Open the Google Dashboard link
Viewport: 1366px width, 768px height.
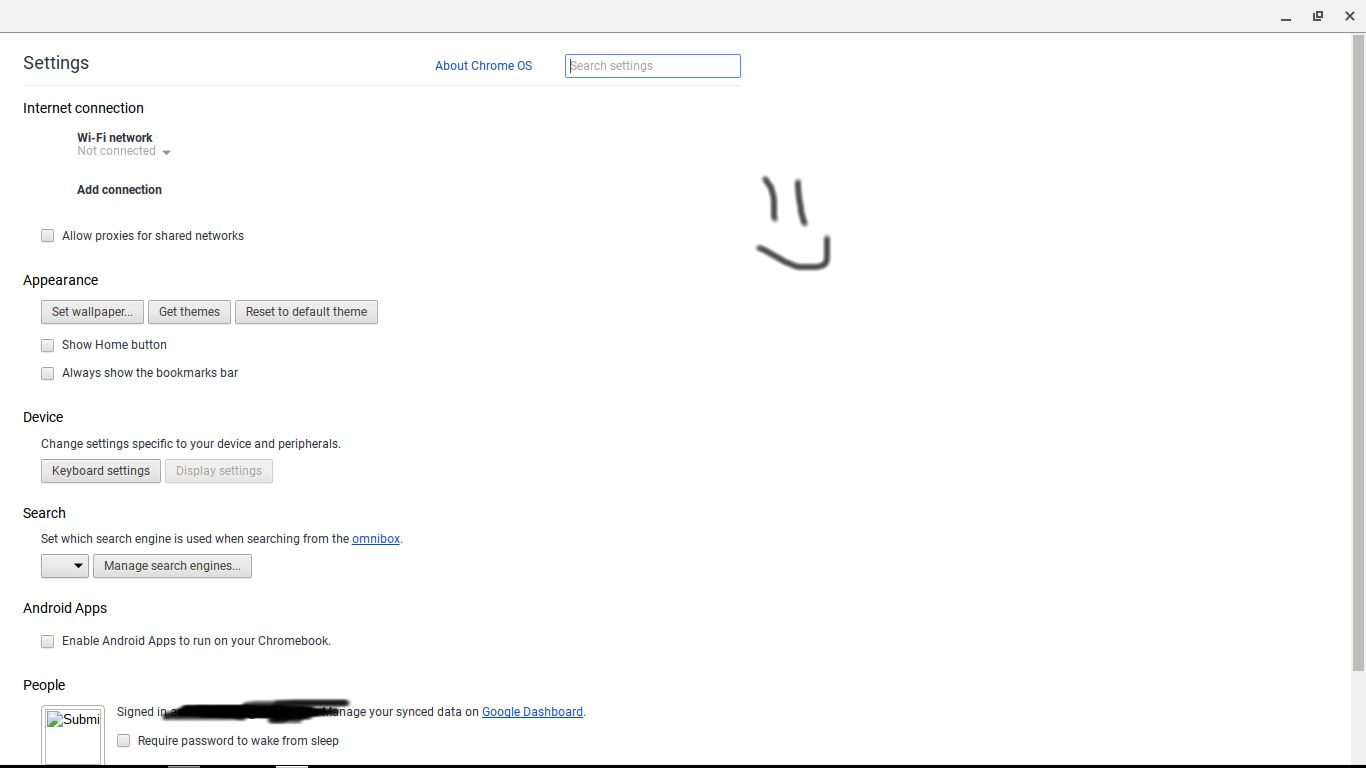click(x=532, y=712)
